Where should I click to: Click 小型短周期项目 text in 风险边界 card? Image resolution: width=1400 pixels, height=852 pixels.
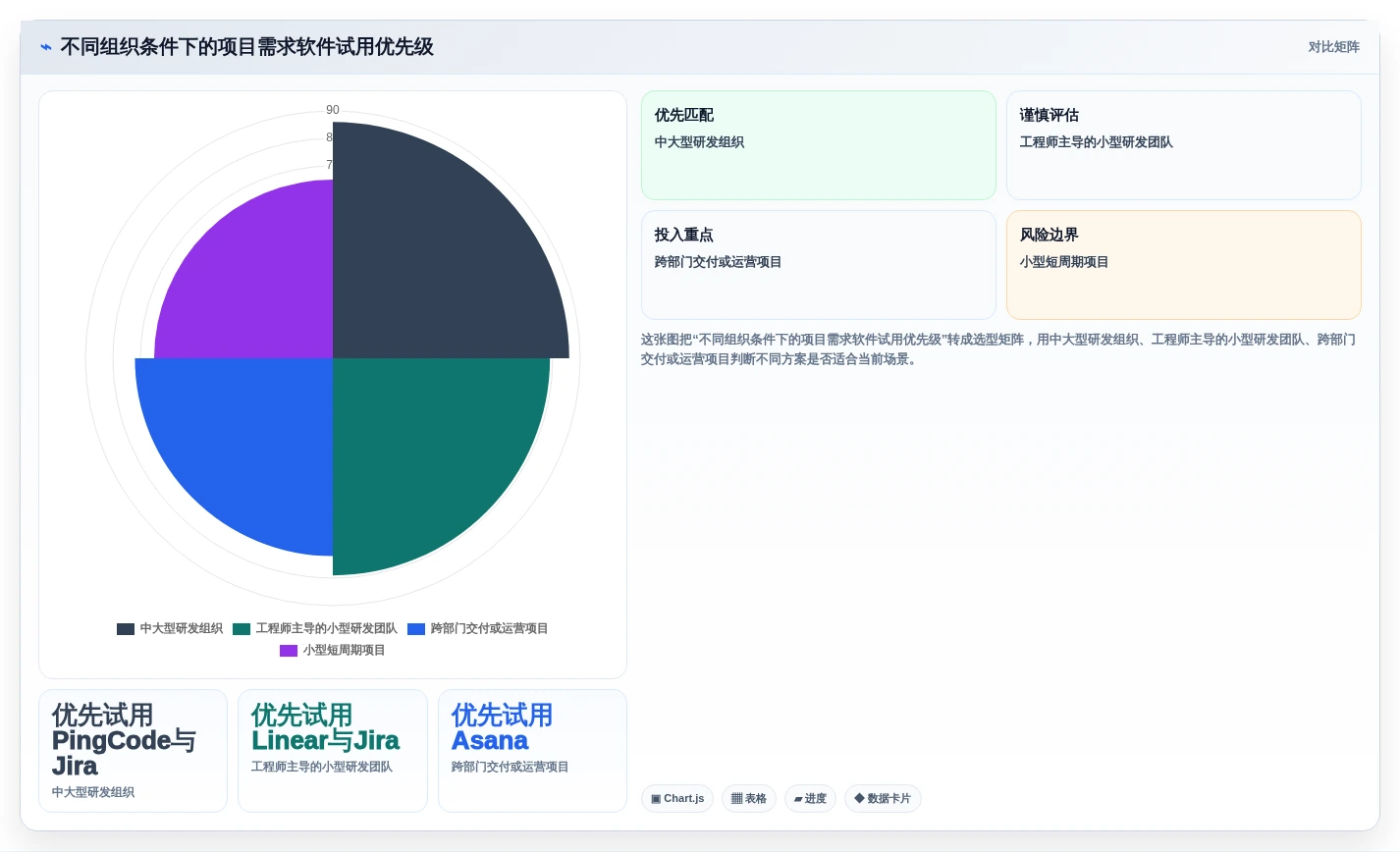pyautogui.click(x=1064, y=262)
